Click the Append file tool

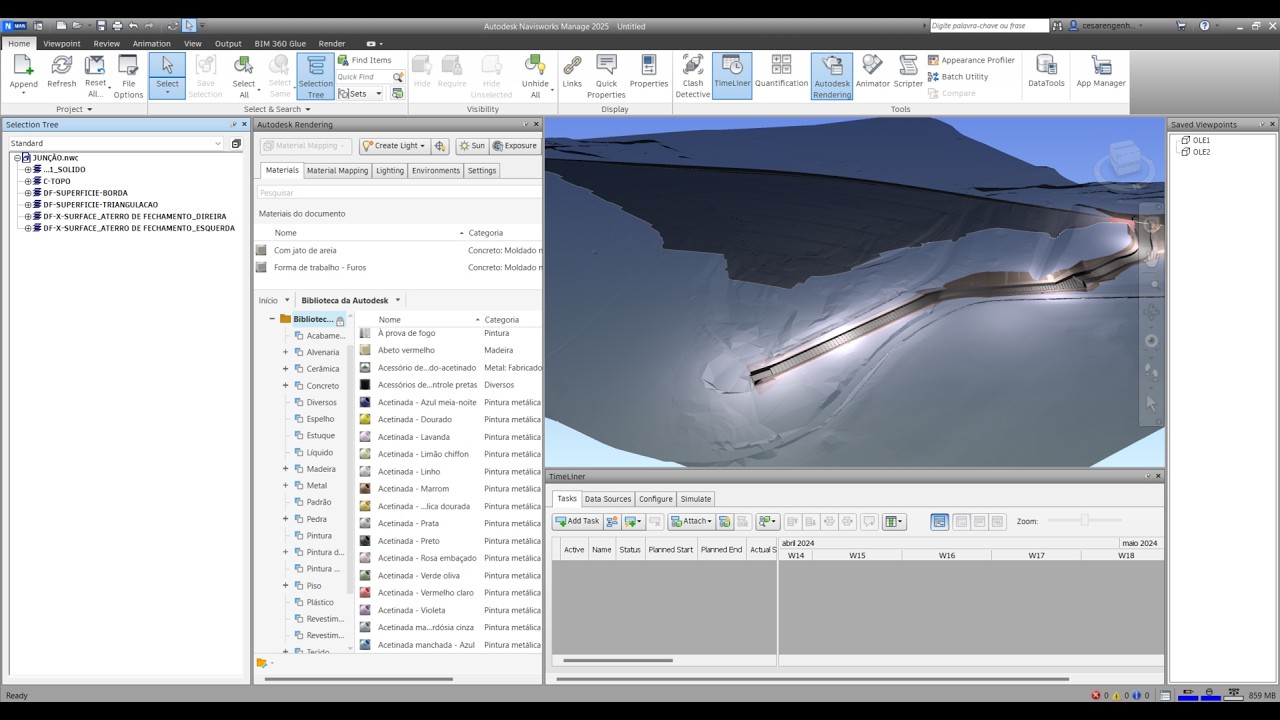23,76
